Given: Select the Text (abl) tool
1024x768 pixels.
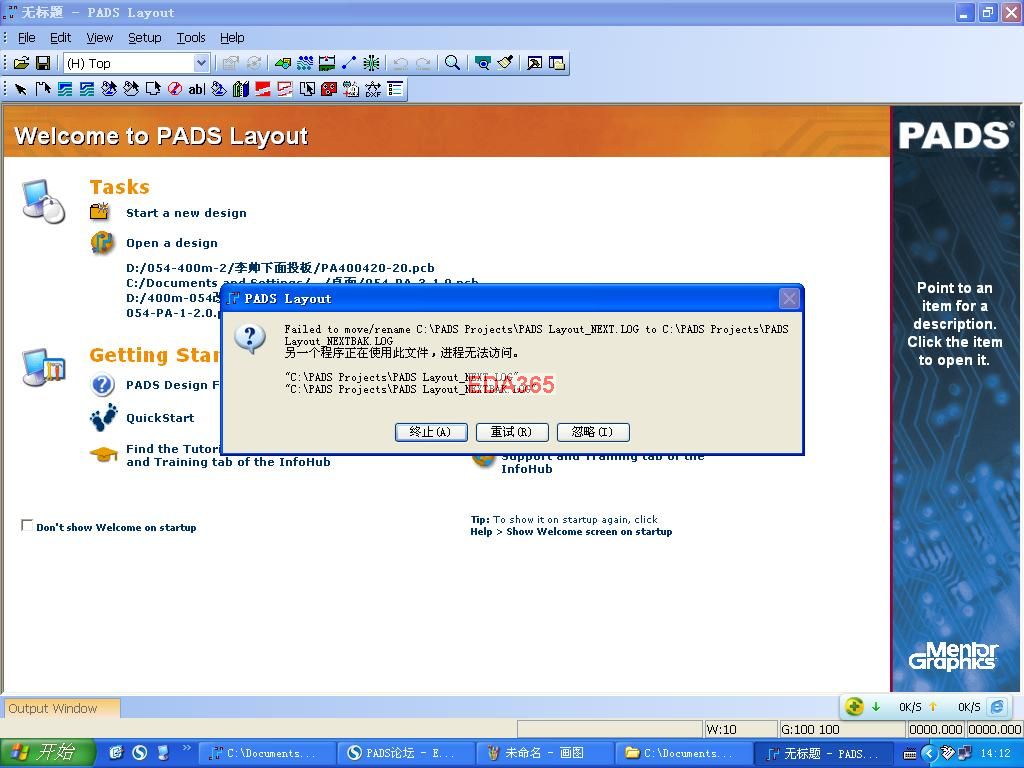Looking at the screenshot, I should click(x=197, y=89).
